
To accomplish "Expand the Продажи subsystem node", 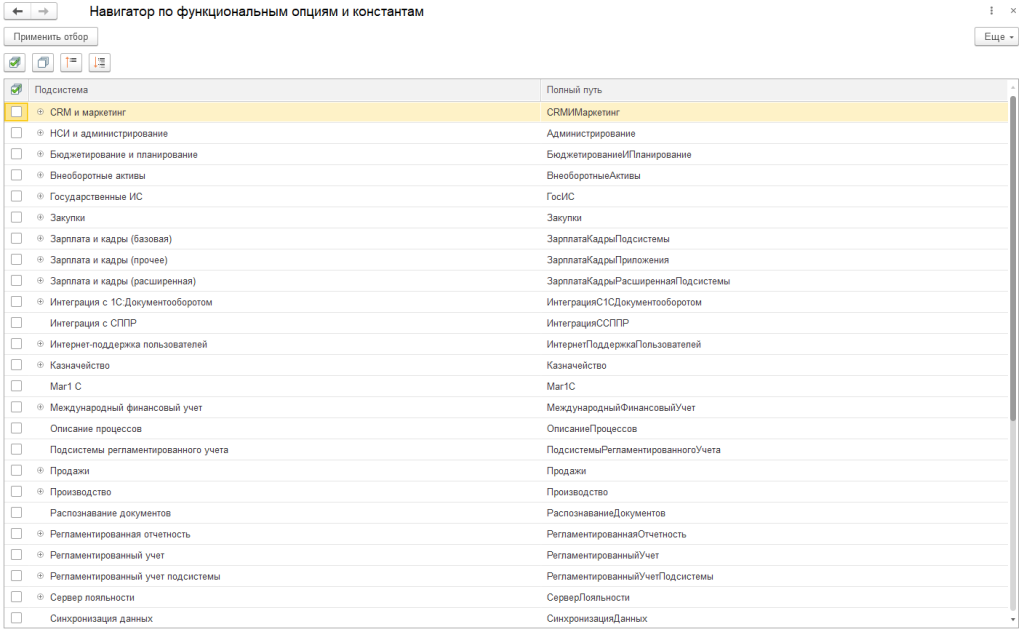I will coord(40,470).
